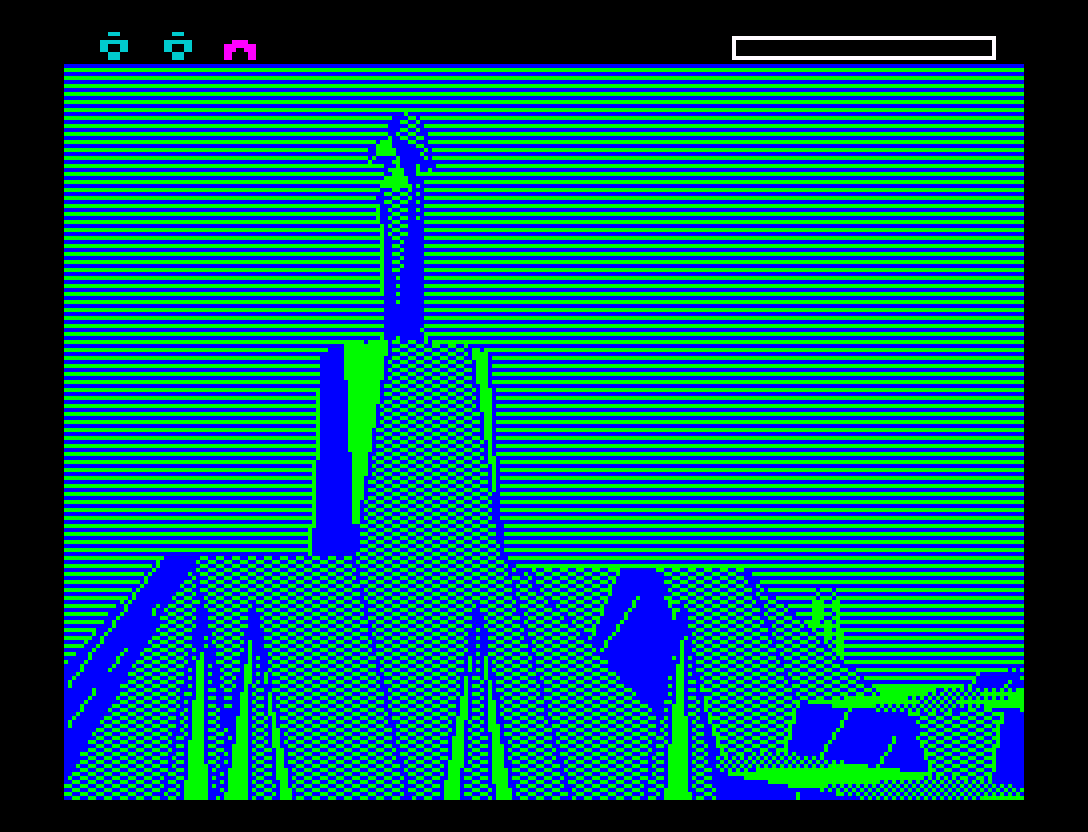Click the magenta arch icon

pos(240,50)
